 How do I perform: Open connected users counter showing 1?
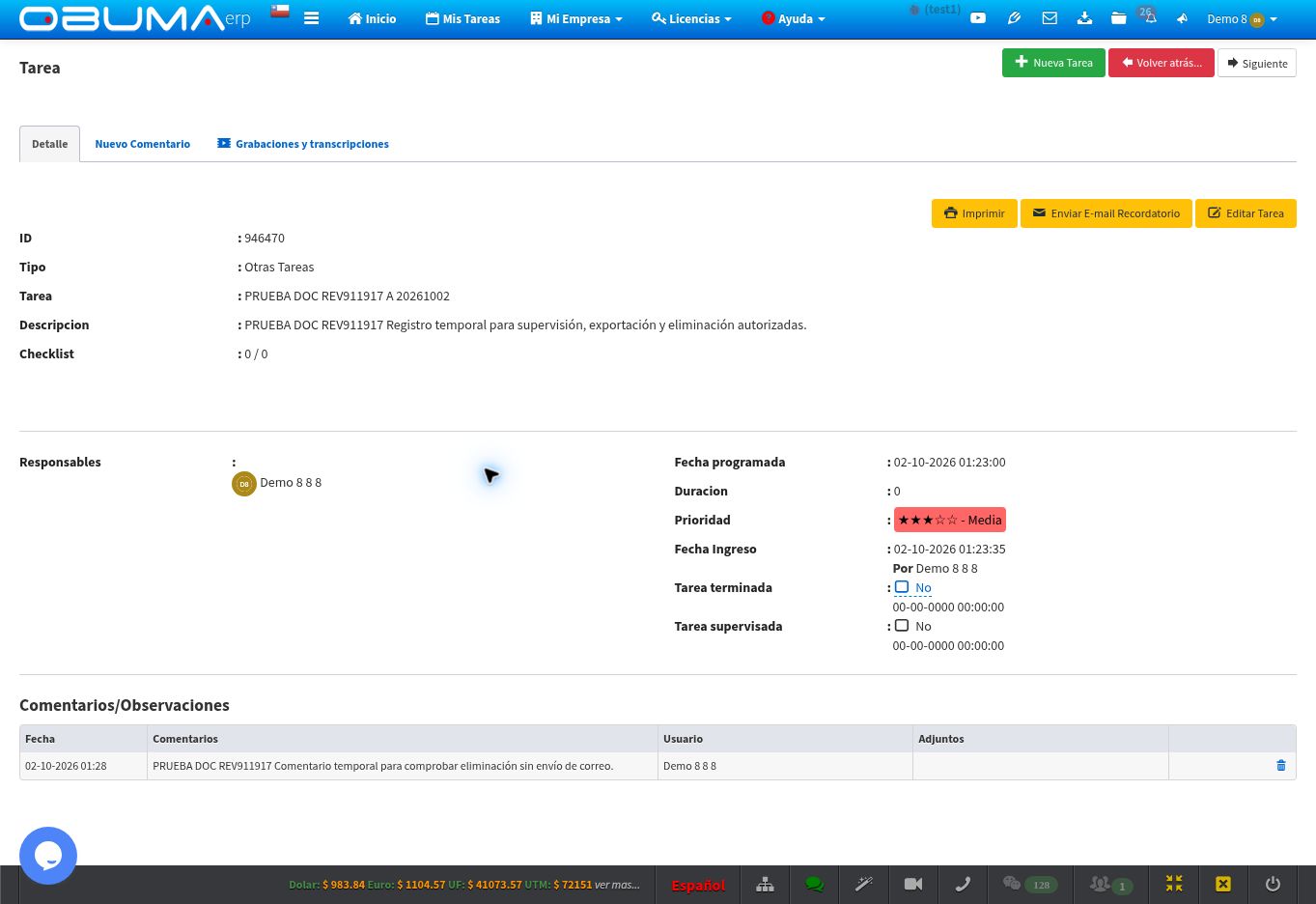[x=1111, y=884]
